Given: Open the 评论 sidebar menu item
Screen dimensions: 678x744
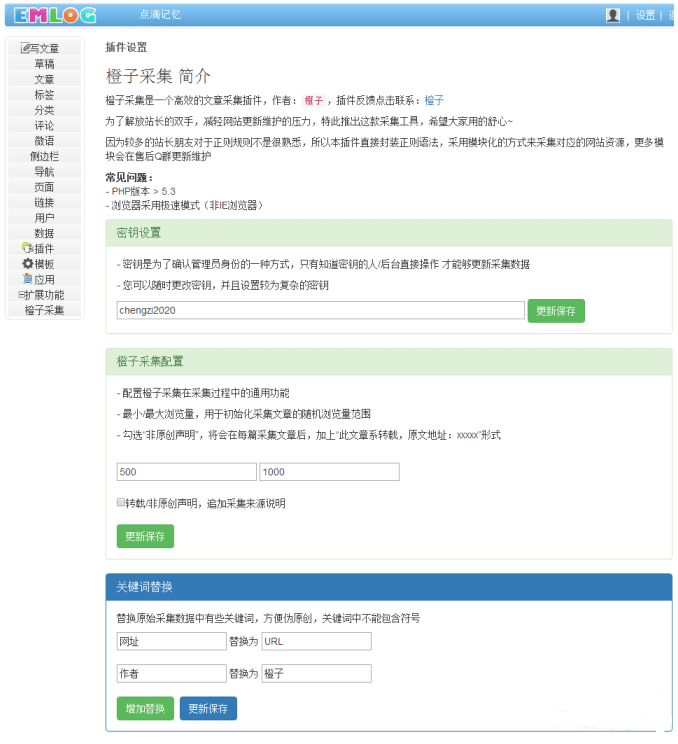Looking at the screenshot, I should click(x=44, y=126).
